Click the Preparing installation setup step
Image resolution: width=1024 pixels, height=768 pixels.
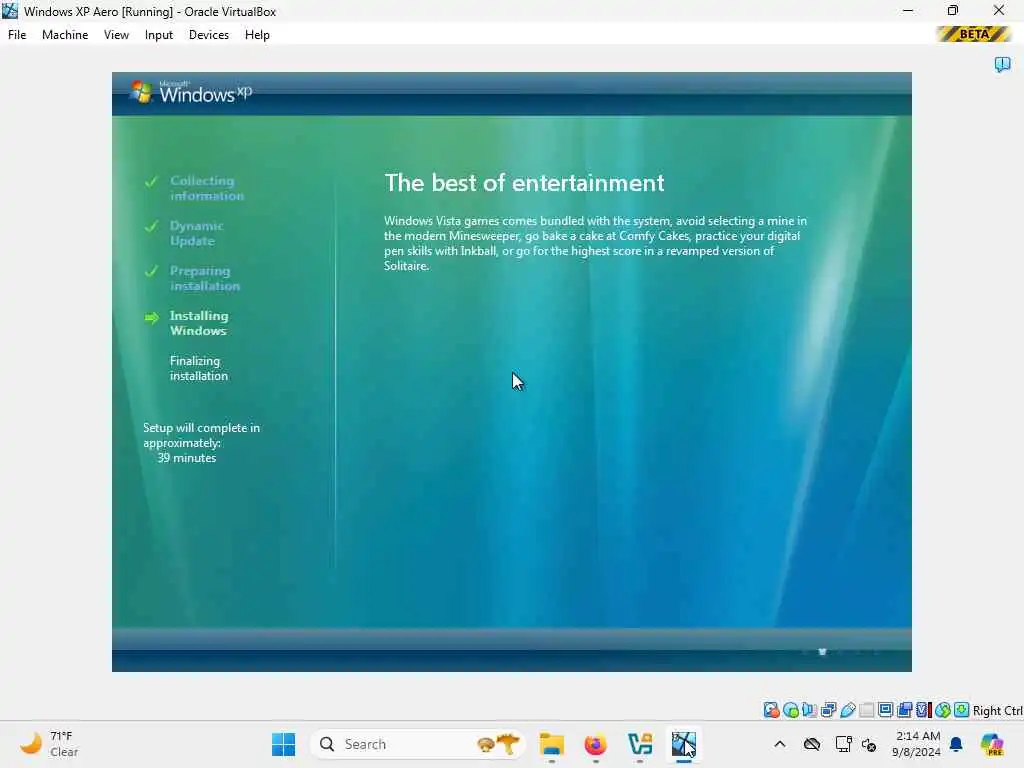(204, 278)
